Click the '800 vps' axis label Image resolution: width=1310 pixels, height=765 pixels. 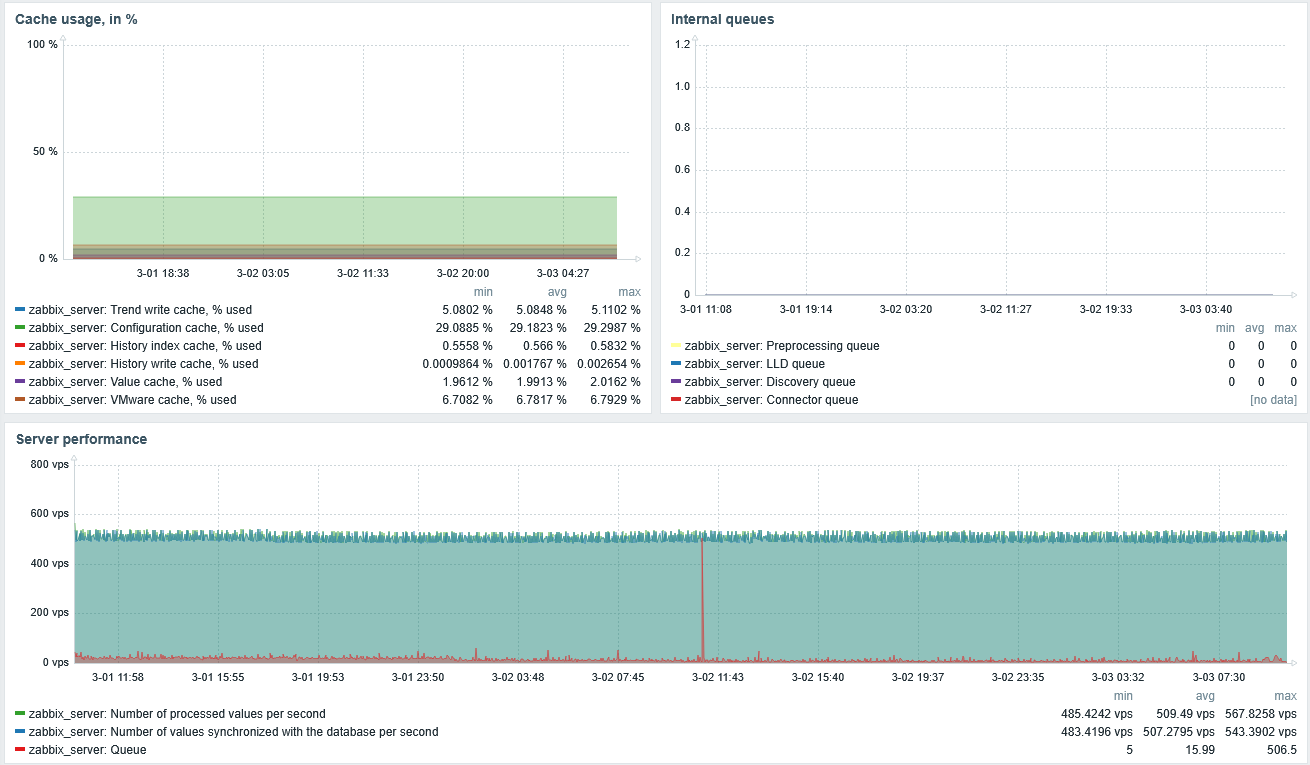pyautogui.click(x=49, y=464)
